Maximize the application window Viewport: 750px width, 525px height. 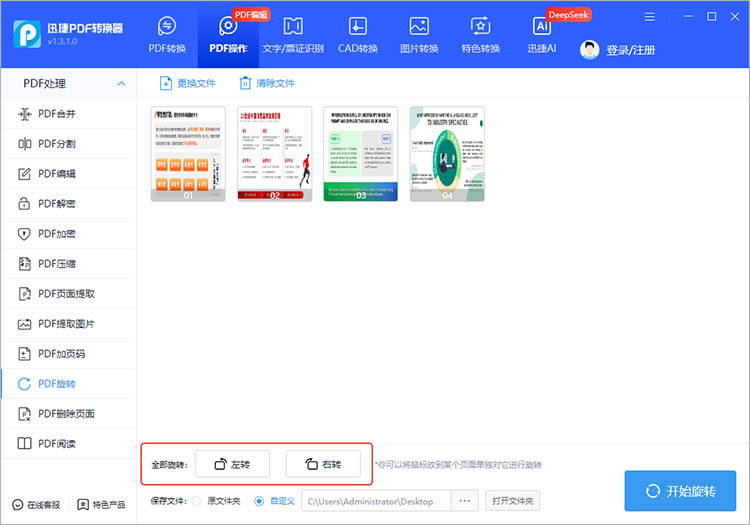pyautogui.click(x=712, y=17)
